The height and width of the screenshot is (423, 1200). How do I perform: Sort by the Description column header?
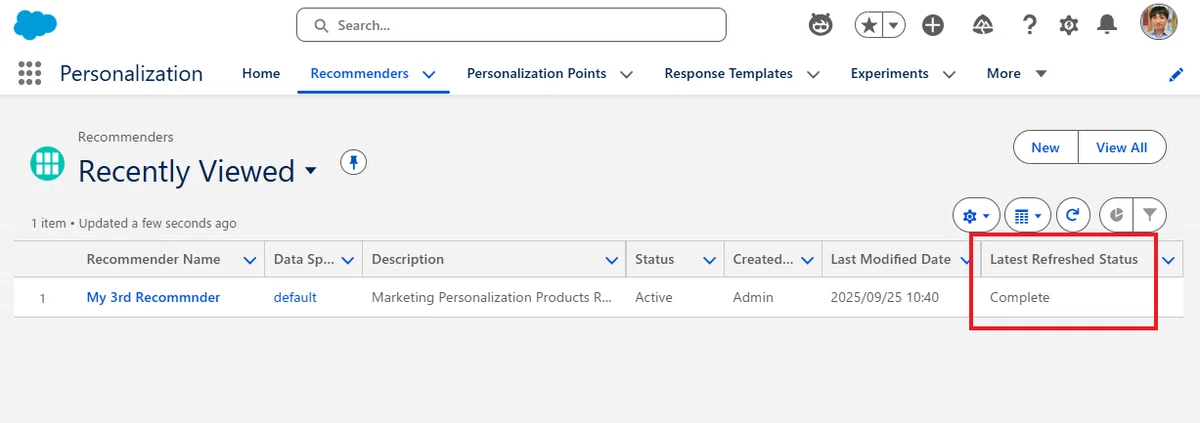click(408, 259)
